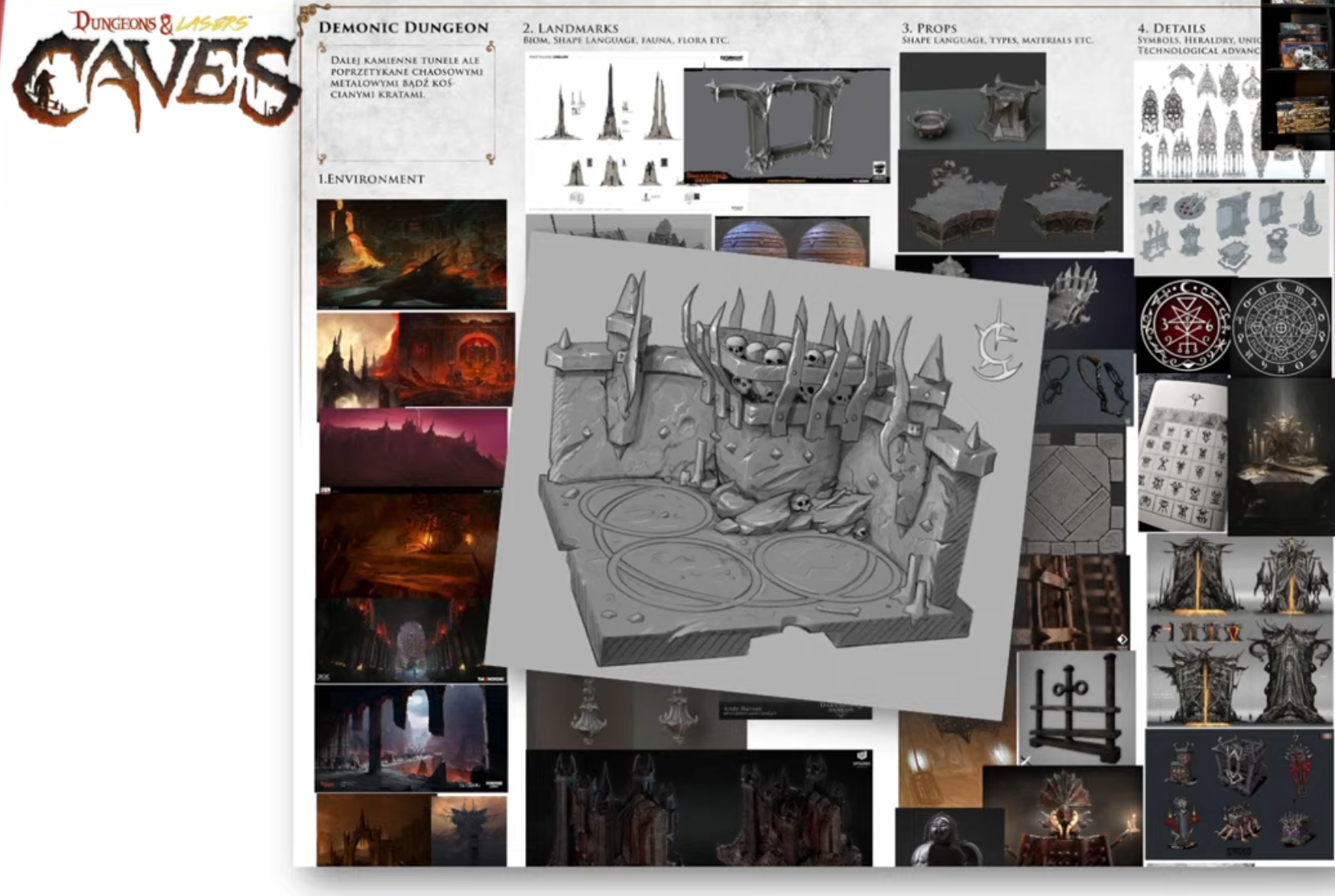Open the dark spire tower sketches sheet
This screenshot has width=1335, height=896.
[602, 130]
